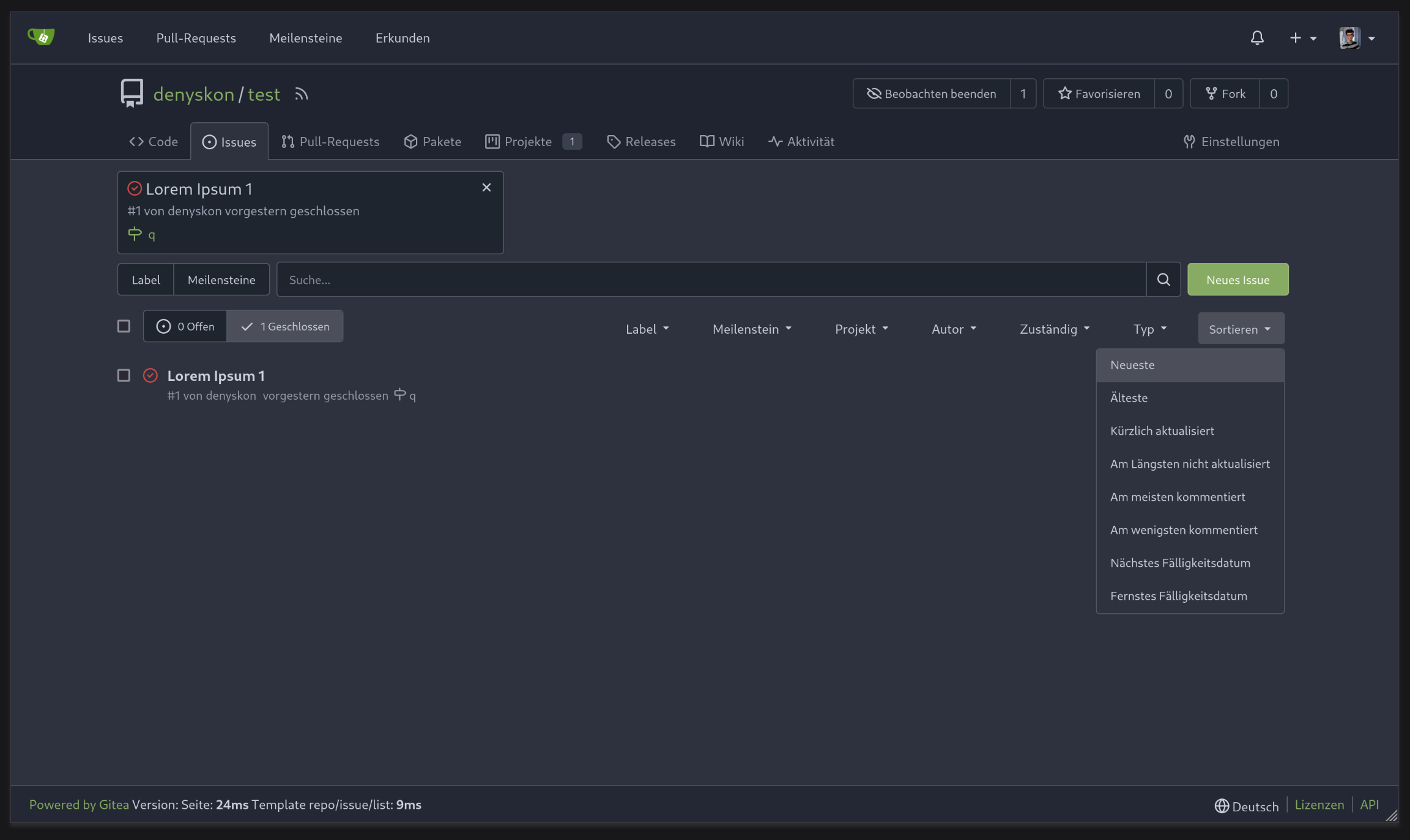Image resolution: width=1410 pixels, height=840 pixels.
Task: Check the Lorem Ipsum 1 issue checkbox
Action: coord(124,375)
